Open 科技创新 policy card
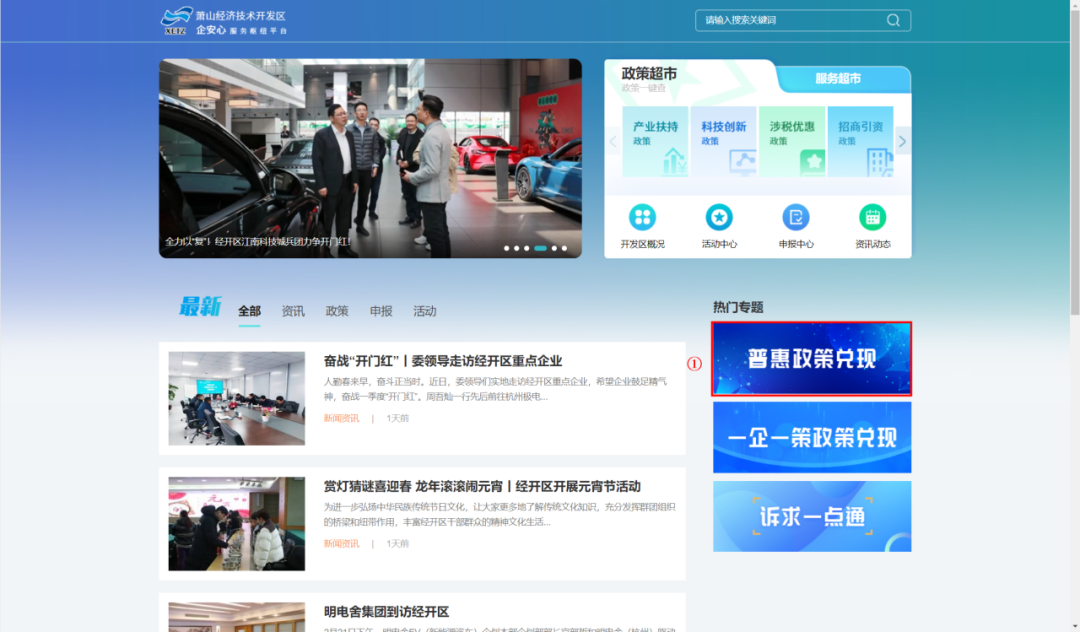Image resolution: width=1080 pixels, height=632 pixels. pos(723,142)
